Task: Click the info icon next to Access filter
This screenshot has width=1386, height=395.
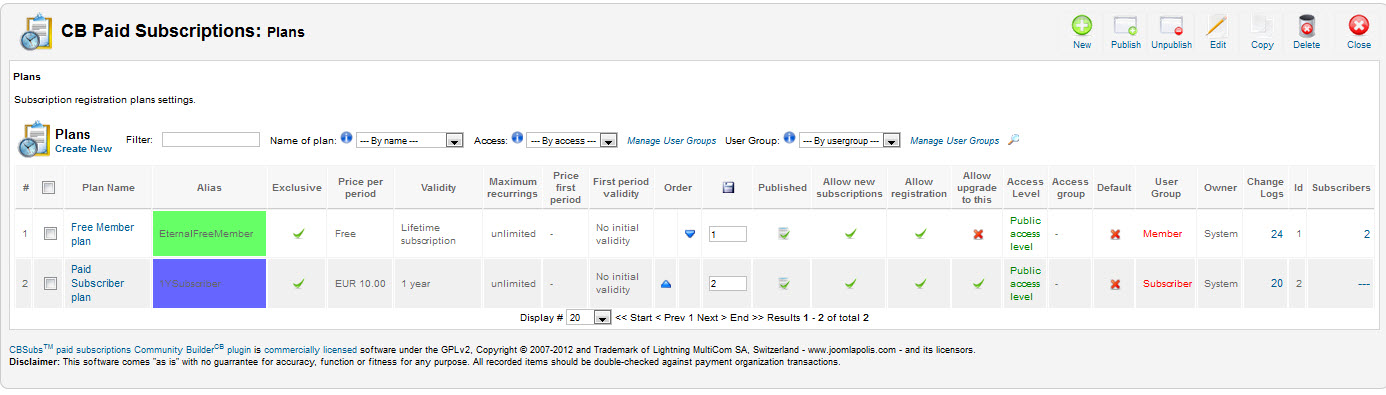Action: tap(517, 138)
